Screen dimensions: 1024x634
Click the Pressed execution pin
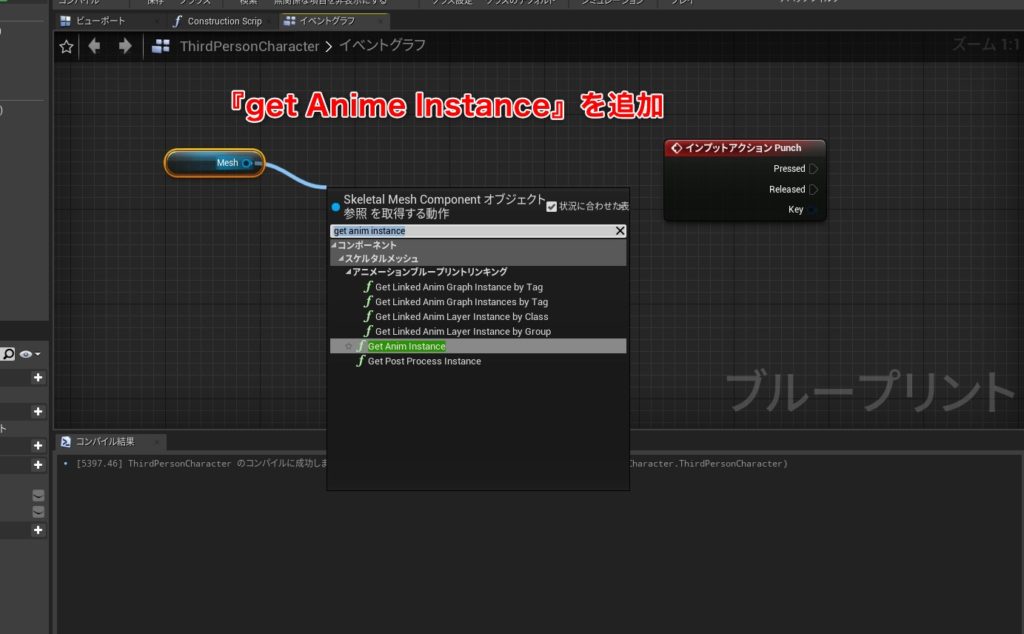click(x=813, y=168)
